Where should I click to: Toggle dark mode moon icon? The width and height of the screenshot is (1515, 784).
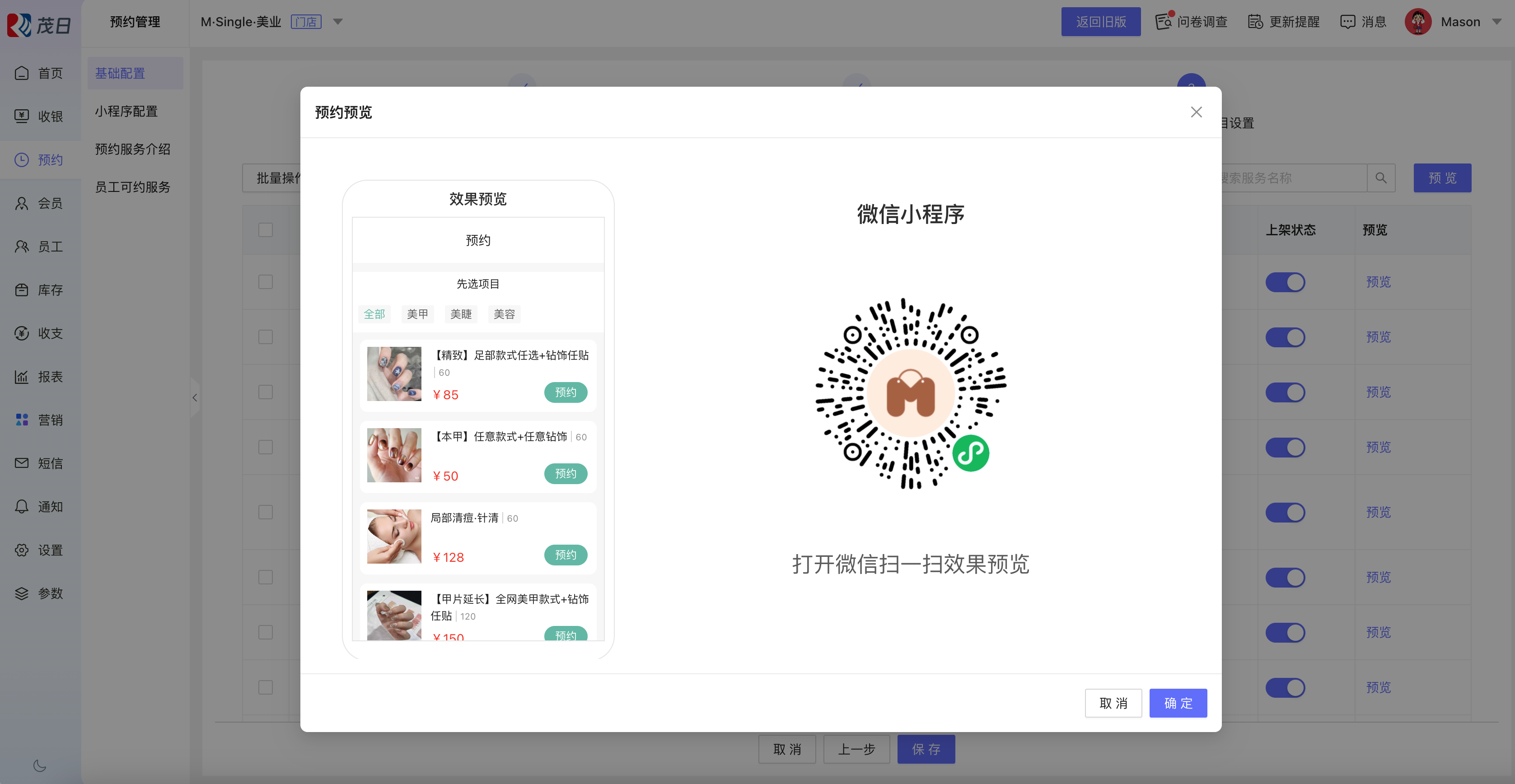coord(39,765)
